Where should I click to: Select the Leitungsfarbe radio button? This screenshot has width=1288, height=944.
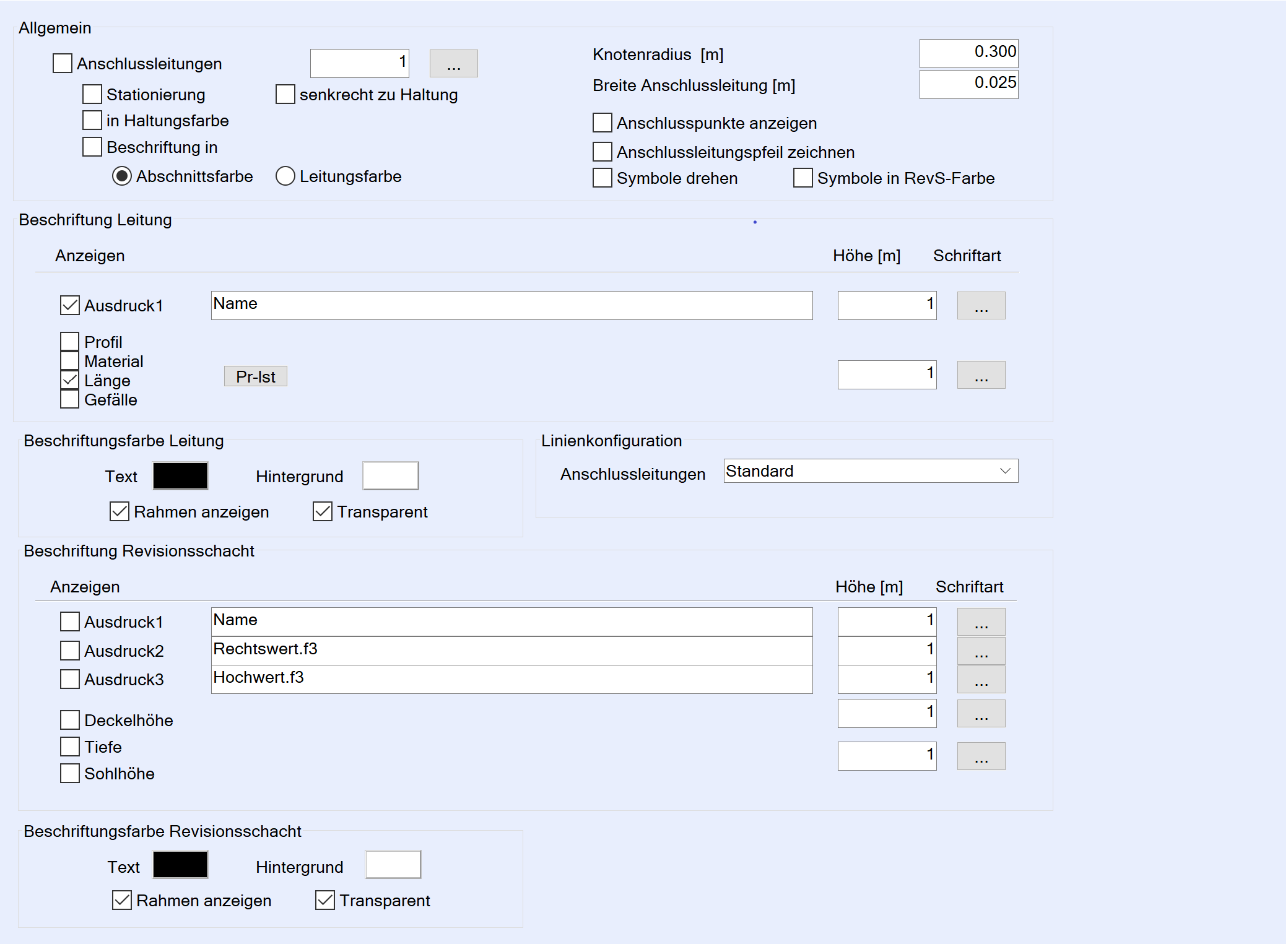click(x=285, y=176)
